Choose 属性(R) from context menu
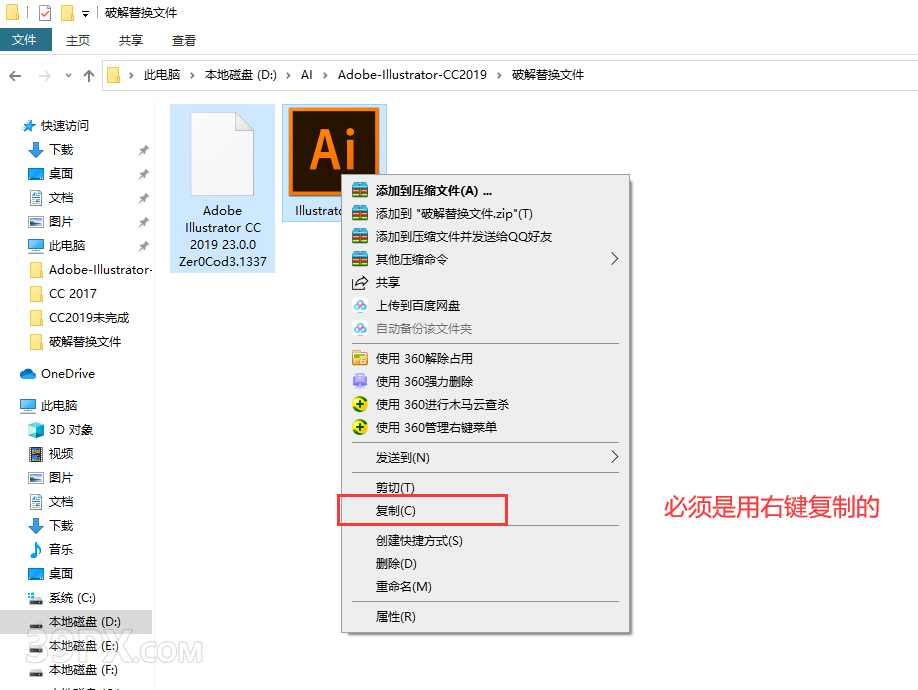The height and width of the screenshot is (690, 918). click(485, 617)
